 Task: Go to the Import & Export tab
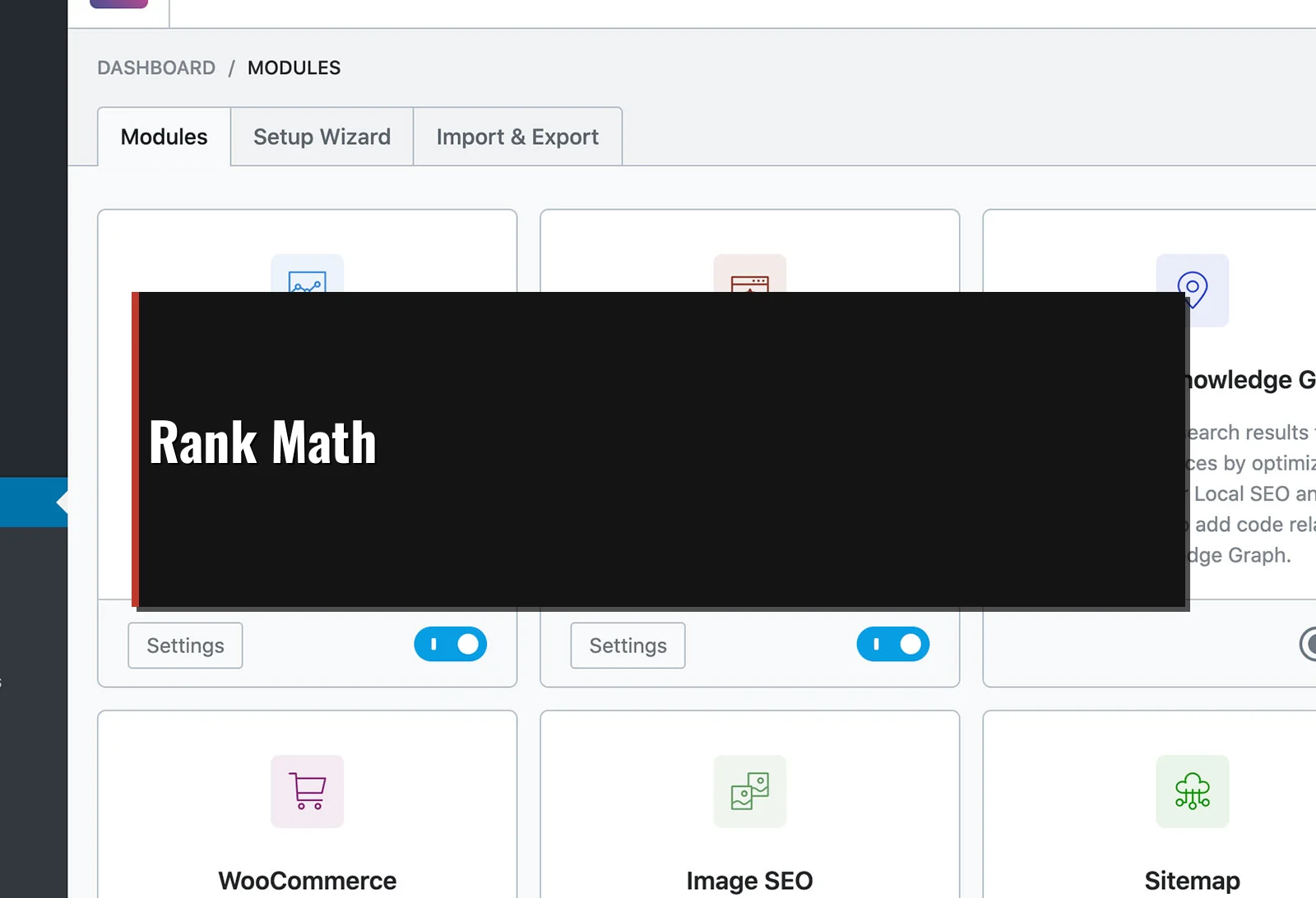pos(517,137)
